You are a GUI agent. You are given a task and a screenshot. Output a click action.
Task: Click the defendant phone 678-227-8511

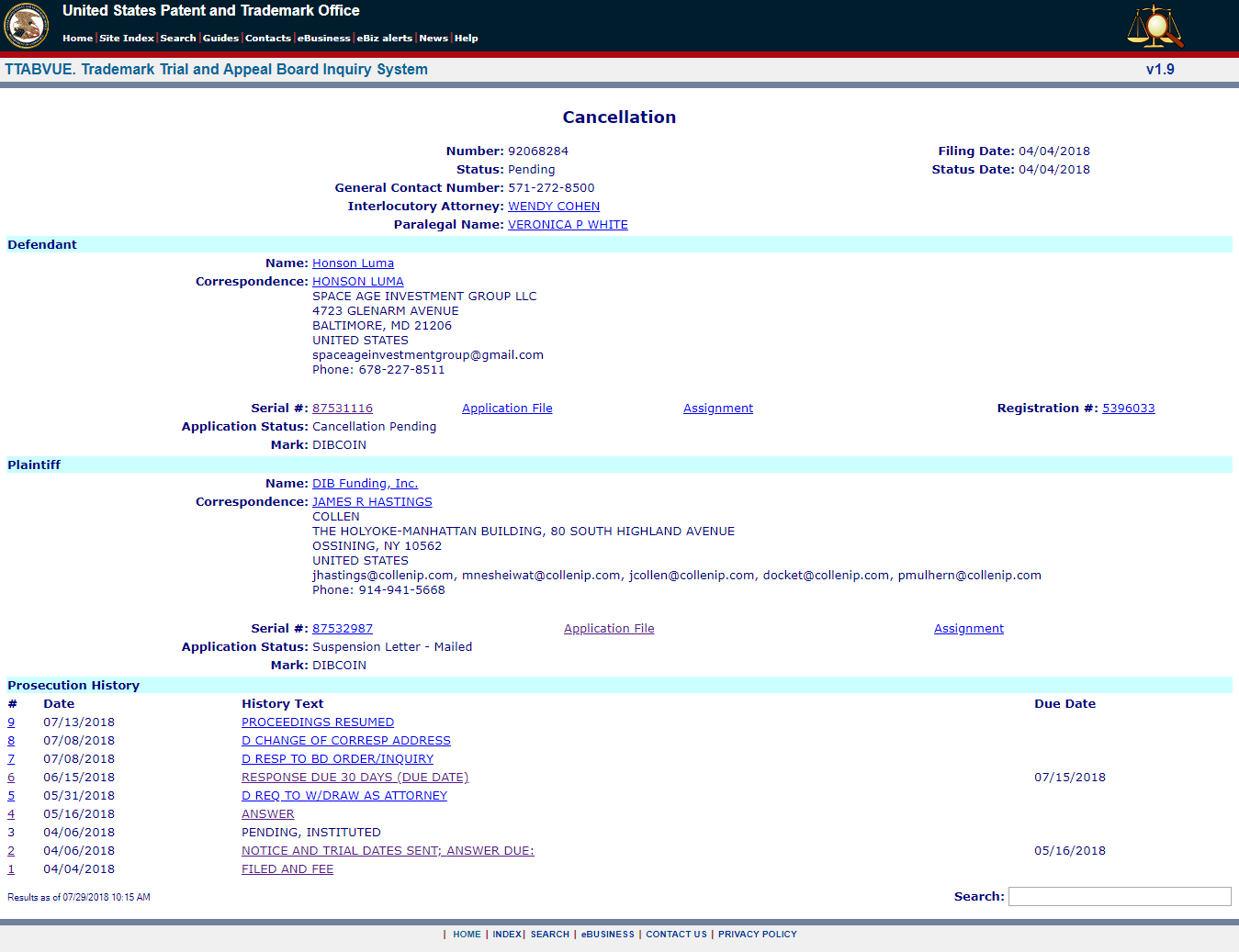(401, 370)
